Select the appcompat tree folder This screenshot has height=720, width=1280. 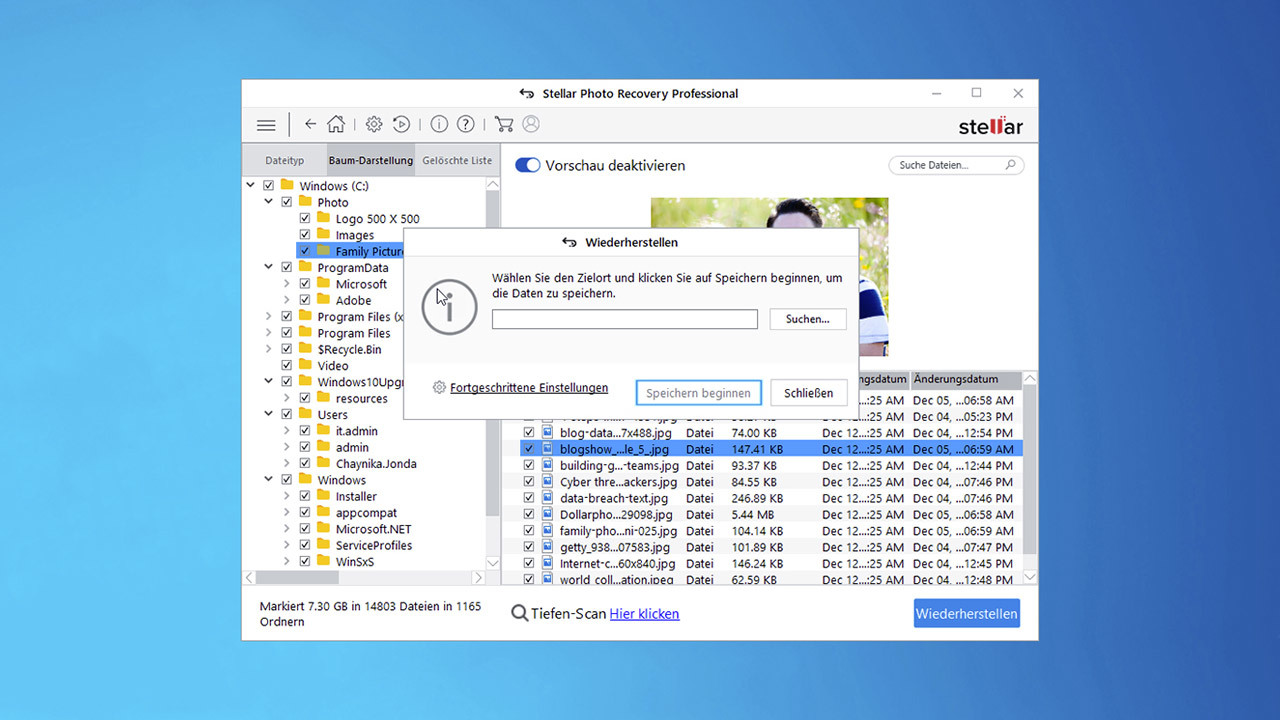click(366, 513)
